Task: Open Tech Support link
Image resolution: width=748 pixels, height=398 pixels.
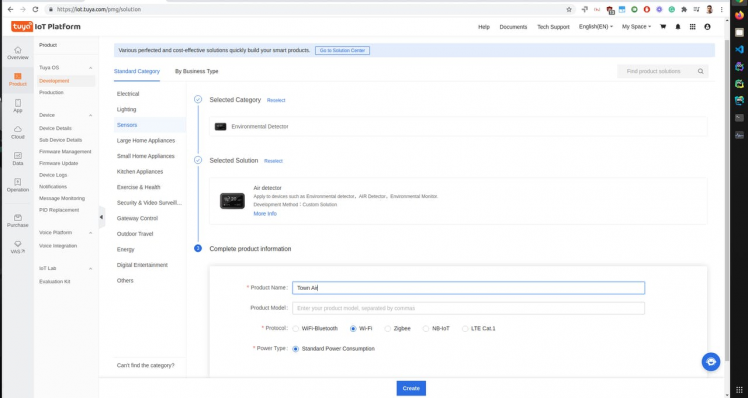Action: (x=553, y=27)
